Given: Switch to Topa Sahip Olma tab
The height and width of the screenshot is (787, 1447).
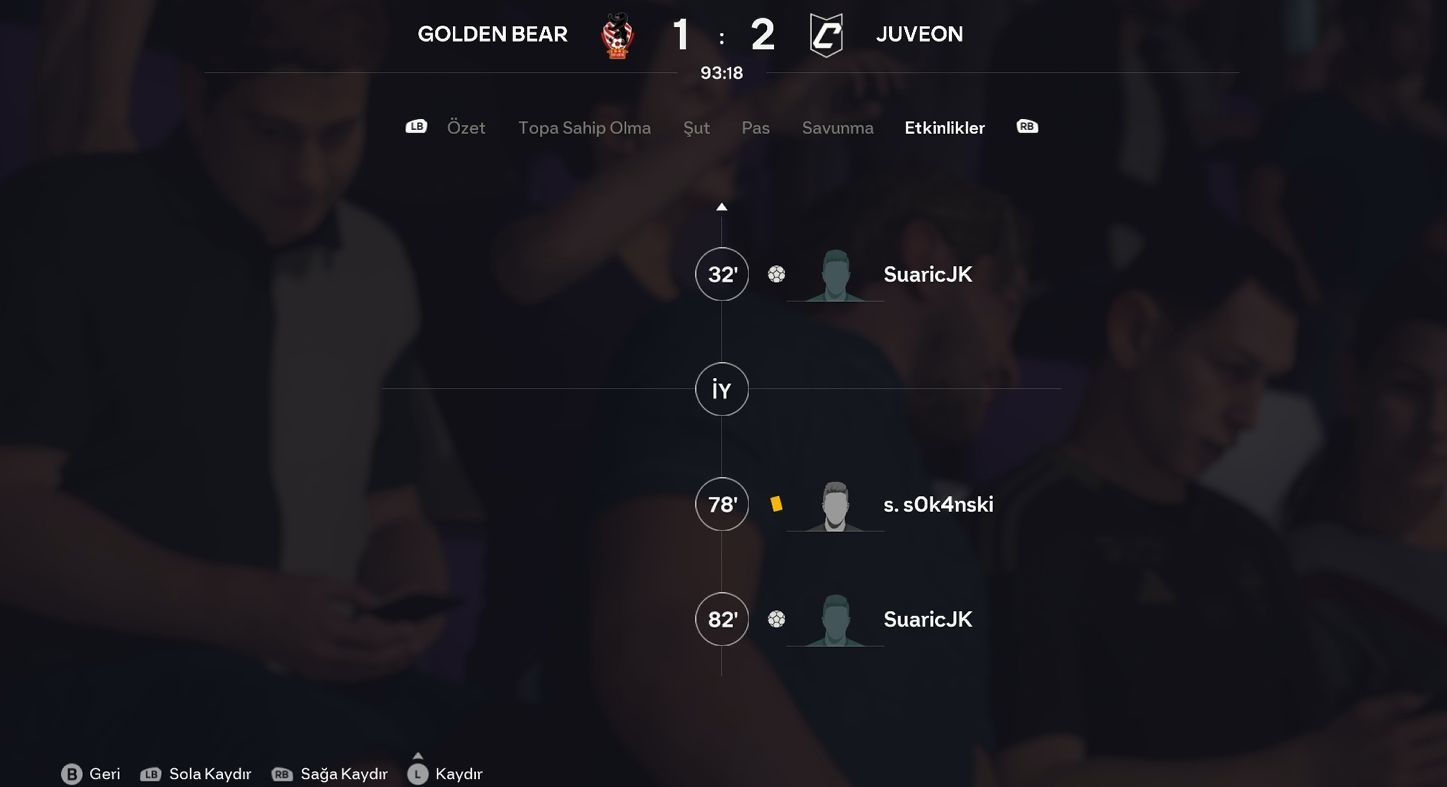Looking at the screenshot, I should [584, 128].
